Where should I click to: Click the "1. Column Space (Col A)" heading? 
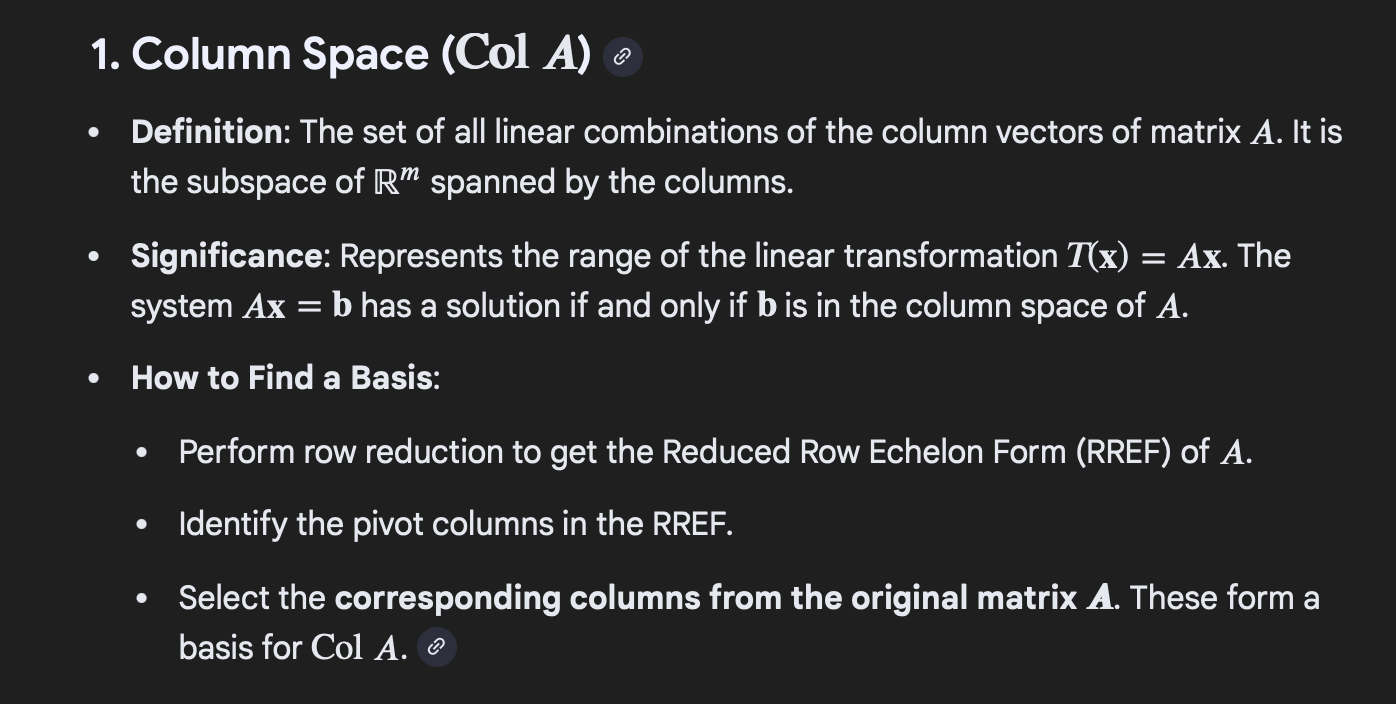(x=340, y=54)
